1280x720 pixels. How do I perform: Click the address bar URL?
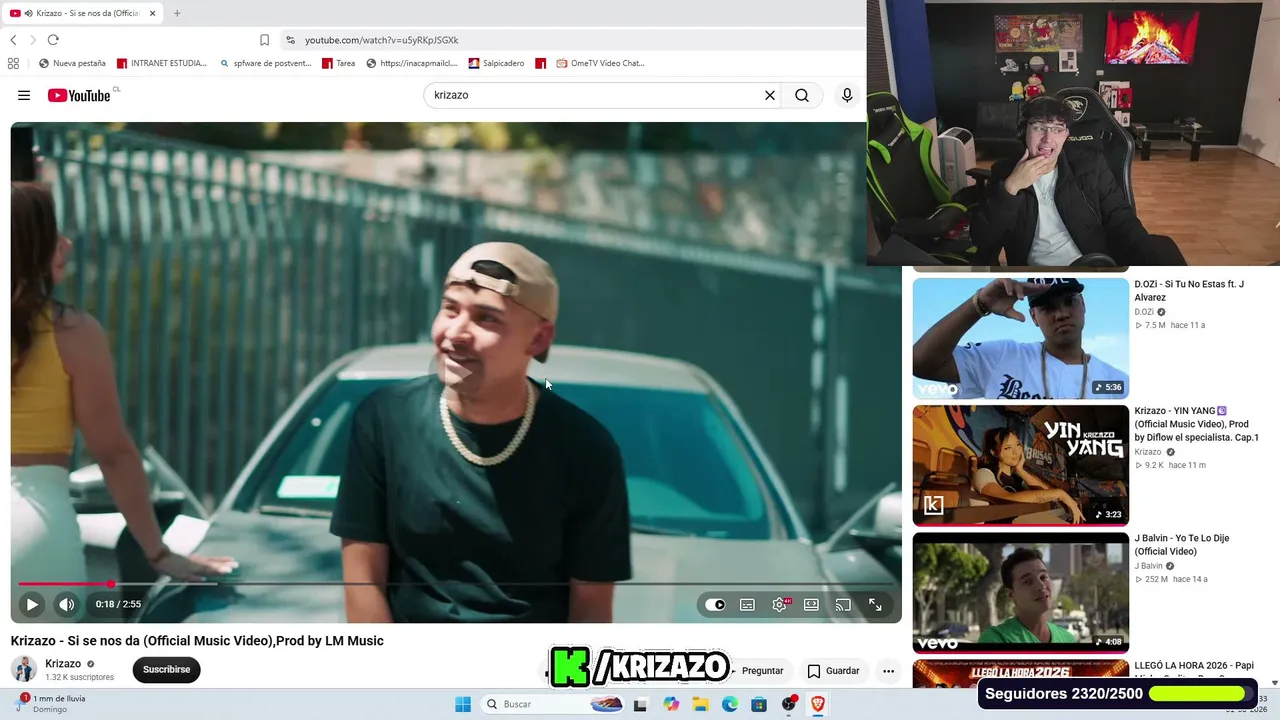pos(382,40)
